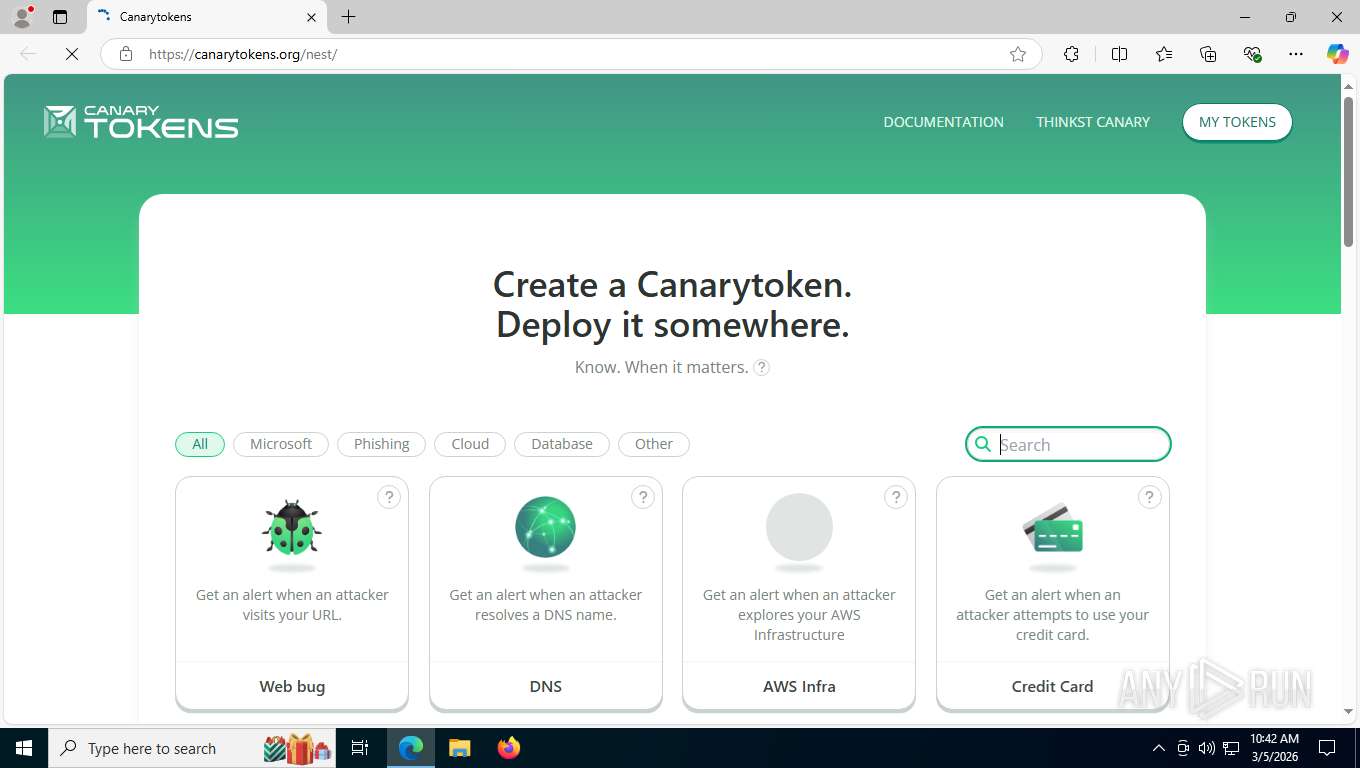The width and height of the screenshot is (1360, 768).
Task: Filter tokens by Cloud
Action: (470, 444)
